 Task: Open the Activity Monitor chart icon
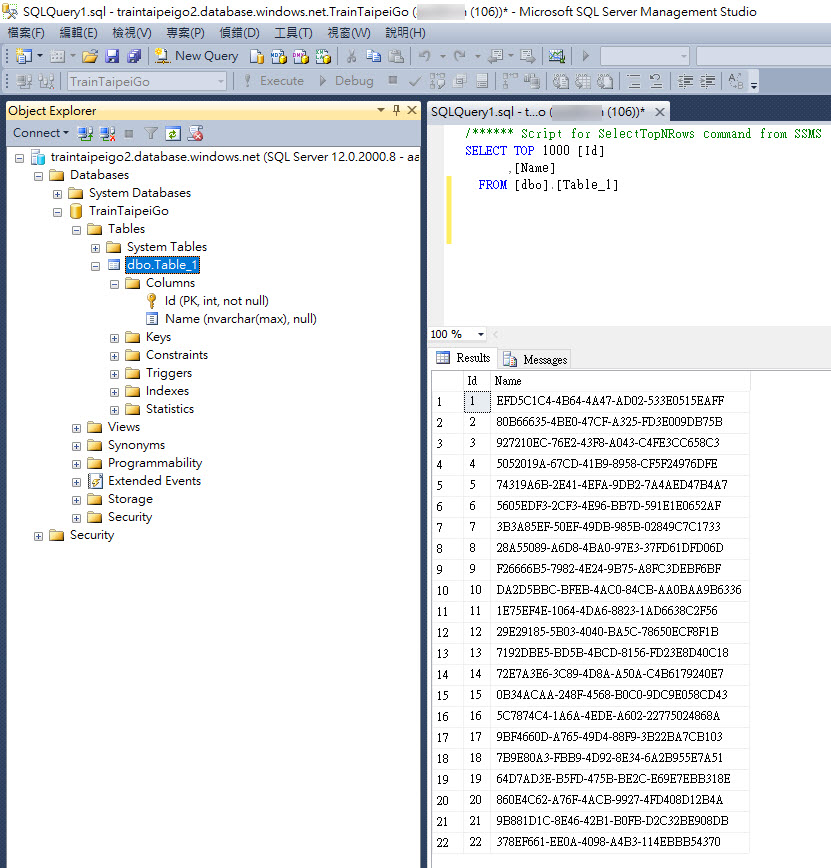(556, 56)
